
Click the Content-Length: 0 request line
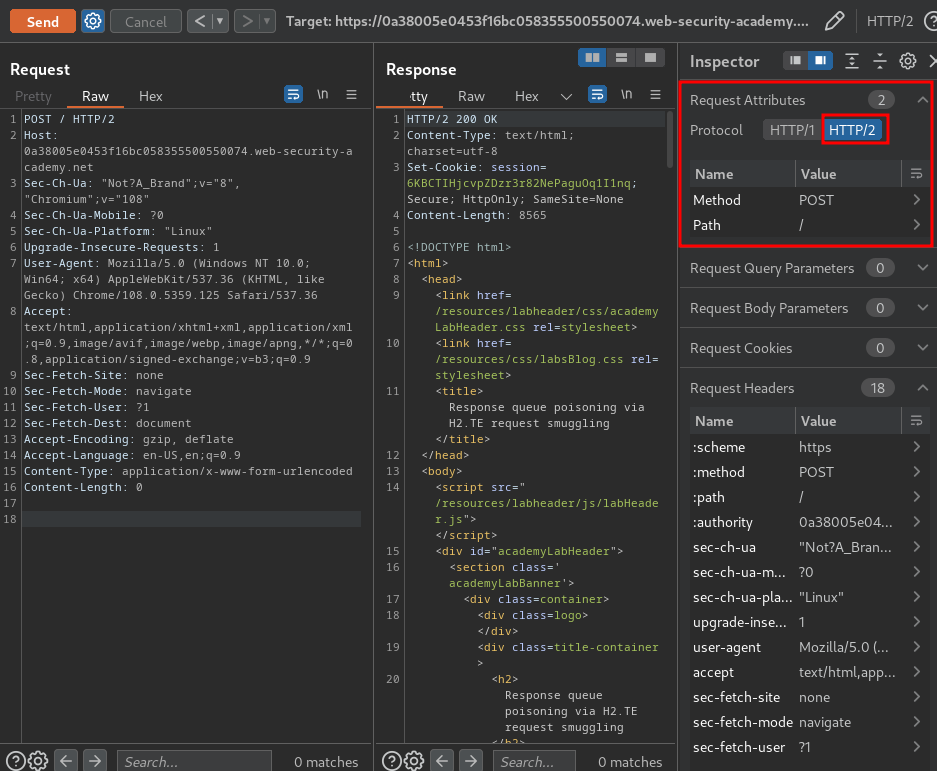(x=83, y=487)
